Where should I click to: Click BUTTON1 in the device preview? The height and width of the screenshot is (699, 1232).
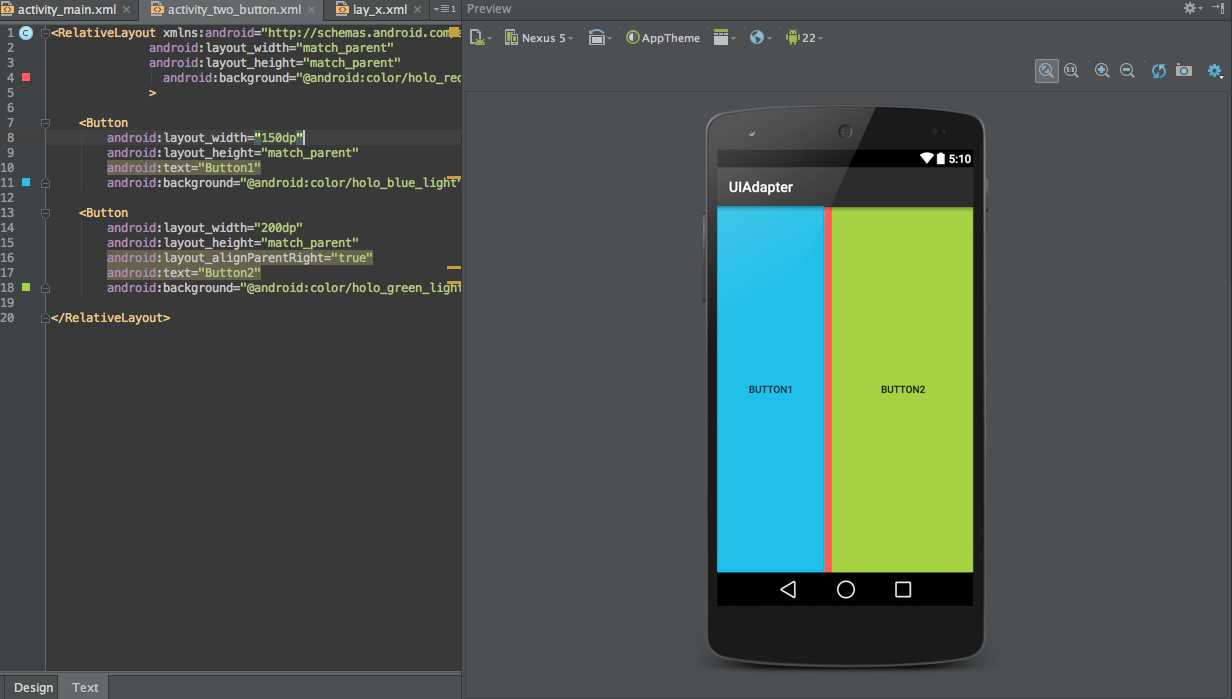770,390
